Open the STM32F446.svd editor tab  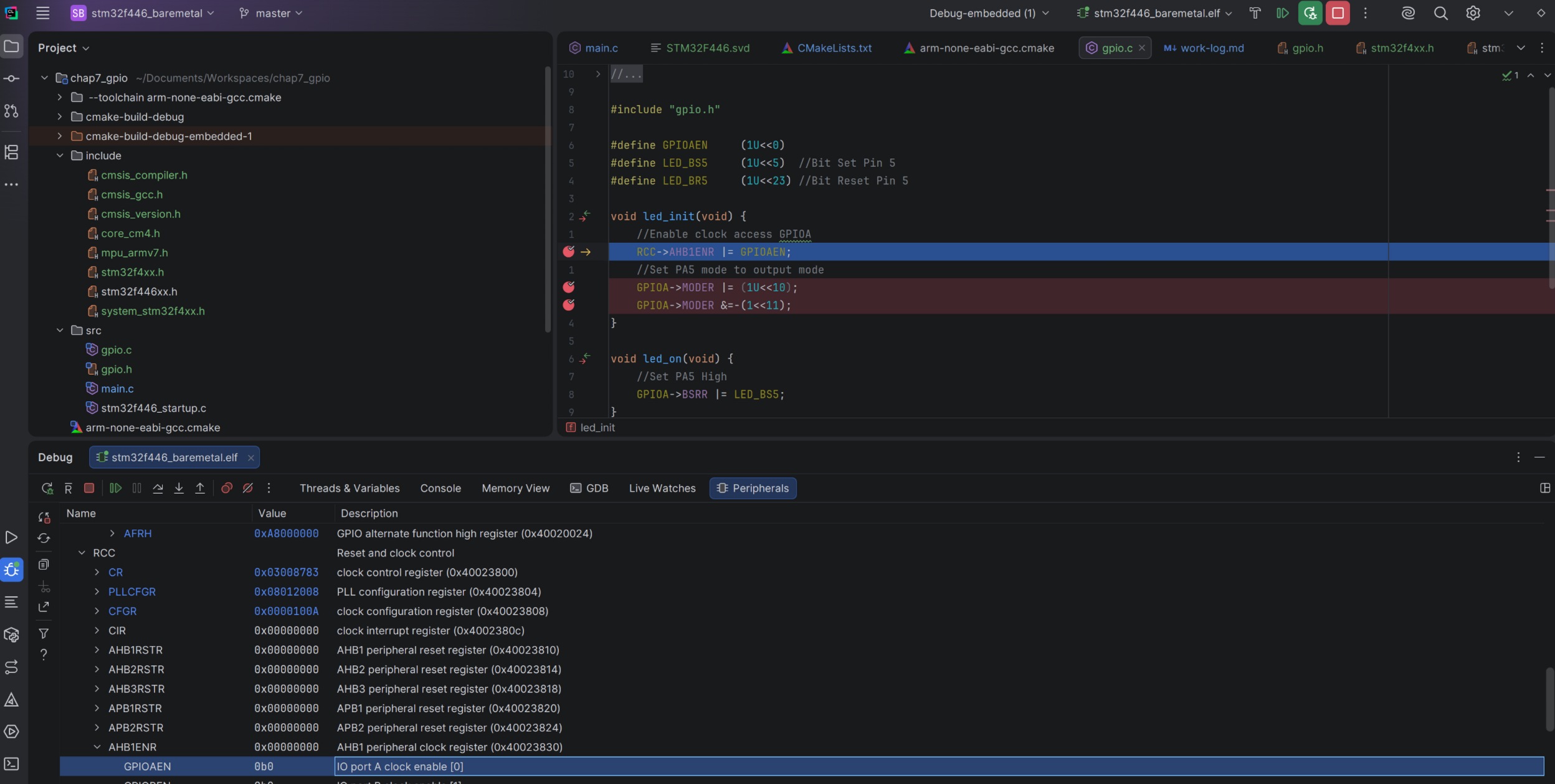(x=708, y=47)
